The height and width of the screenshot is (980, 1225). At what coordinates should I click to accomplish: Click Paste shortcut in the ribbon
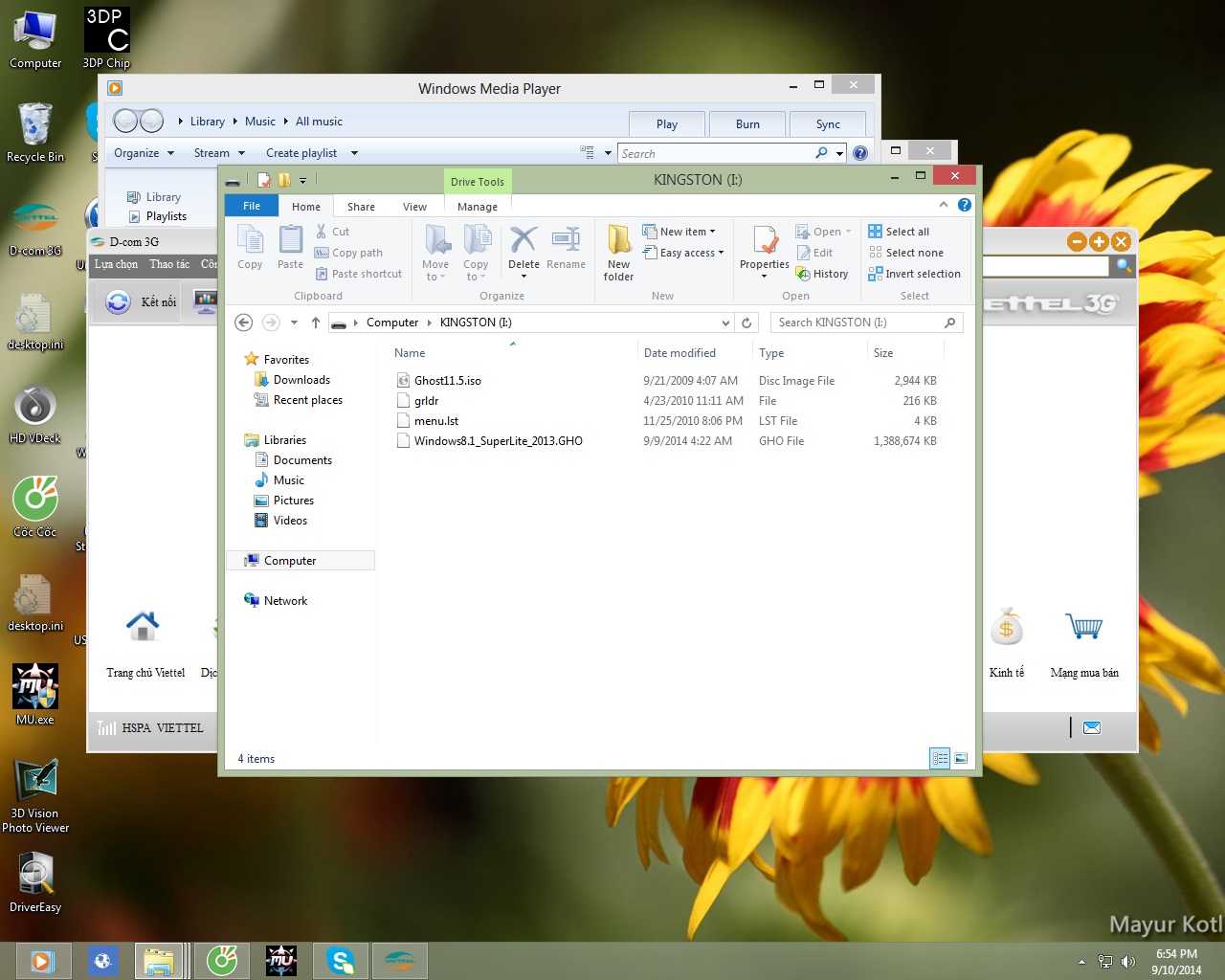(x=359, y=274)
